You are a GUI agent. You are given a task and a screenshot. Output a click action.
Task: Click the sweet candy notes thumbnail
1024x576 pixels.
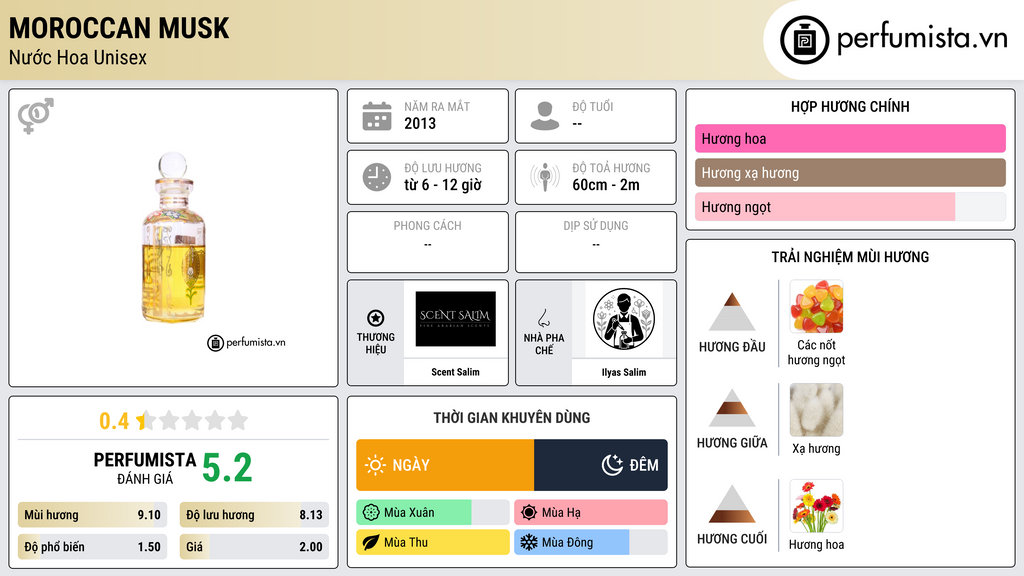click(816, 307)
